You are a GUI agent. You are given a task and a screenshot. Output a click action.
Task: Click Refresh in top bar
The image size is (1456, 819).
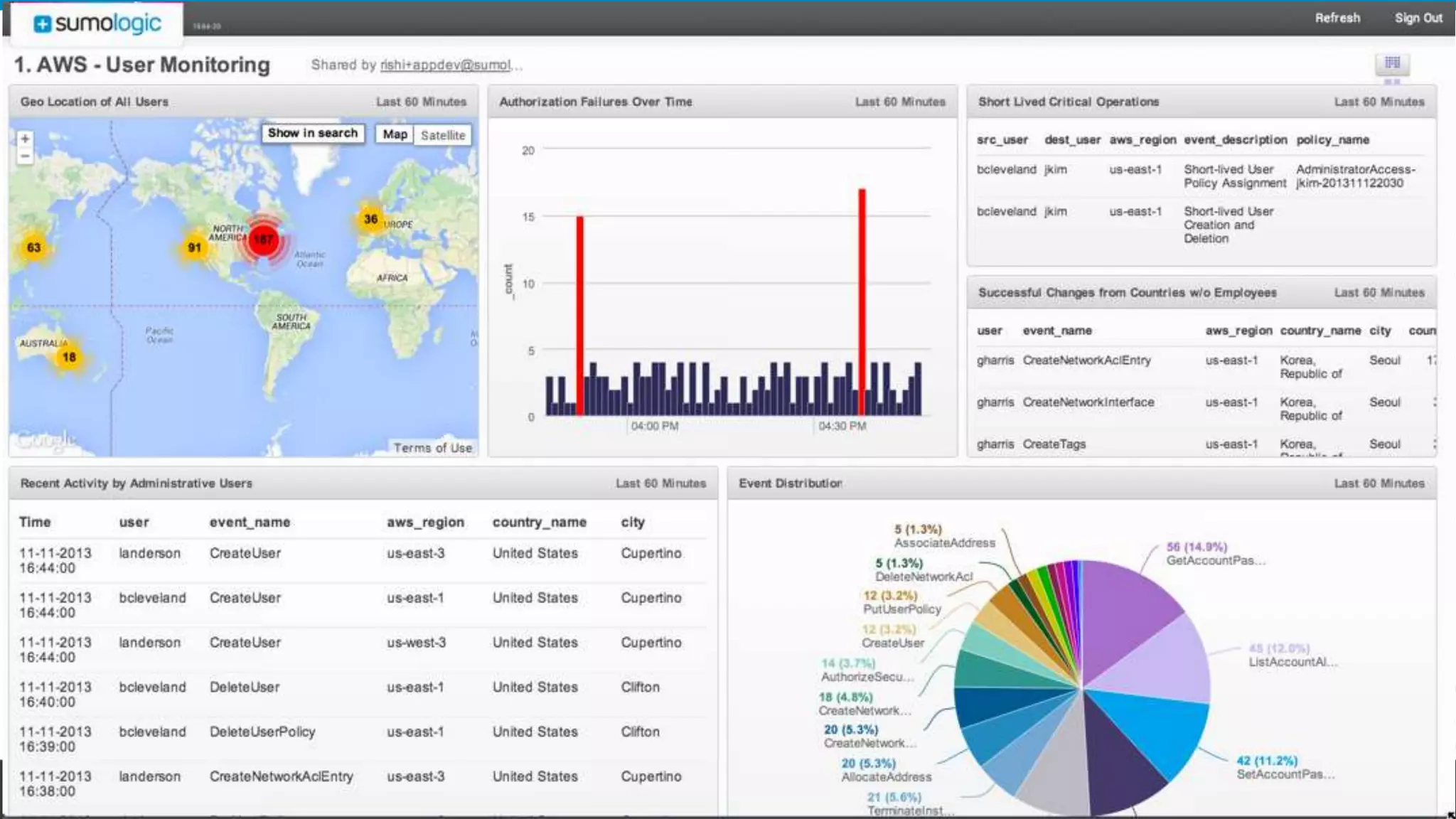click(x=1337, y=18)
